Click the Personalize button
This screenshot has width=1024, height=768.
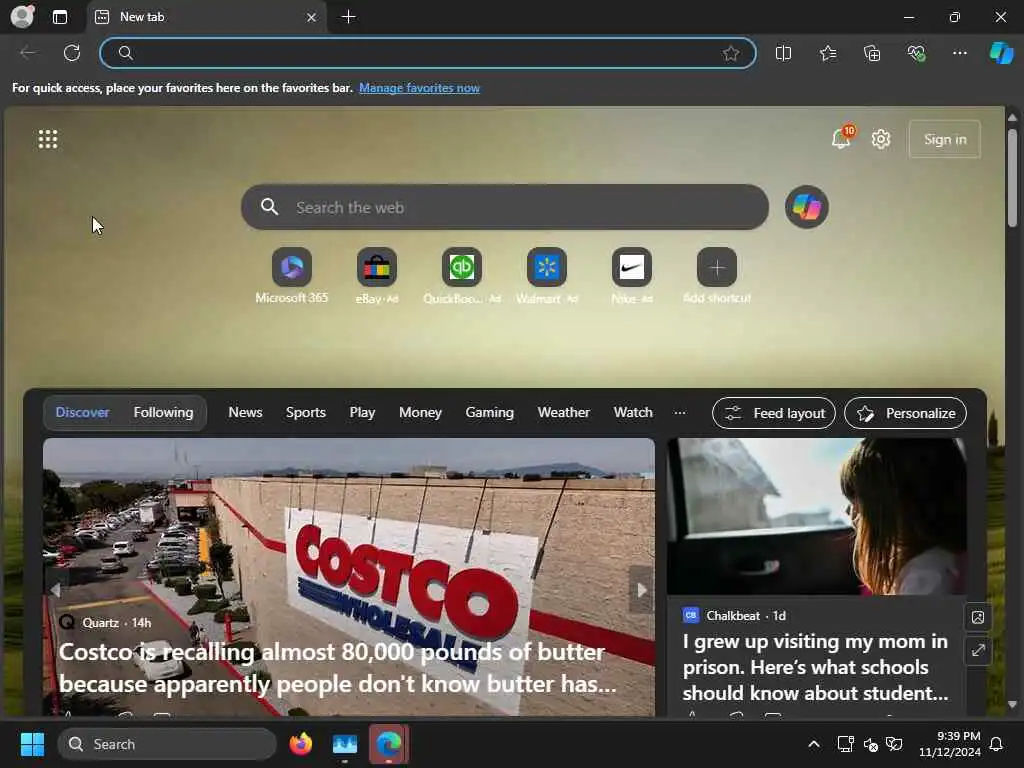pos(905,413)
